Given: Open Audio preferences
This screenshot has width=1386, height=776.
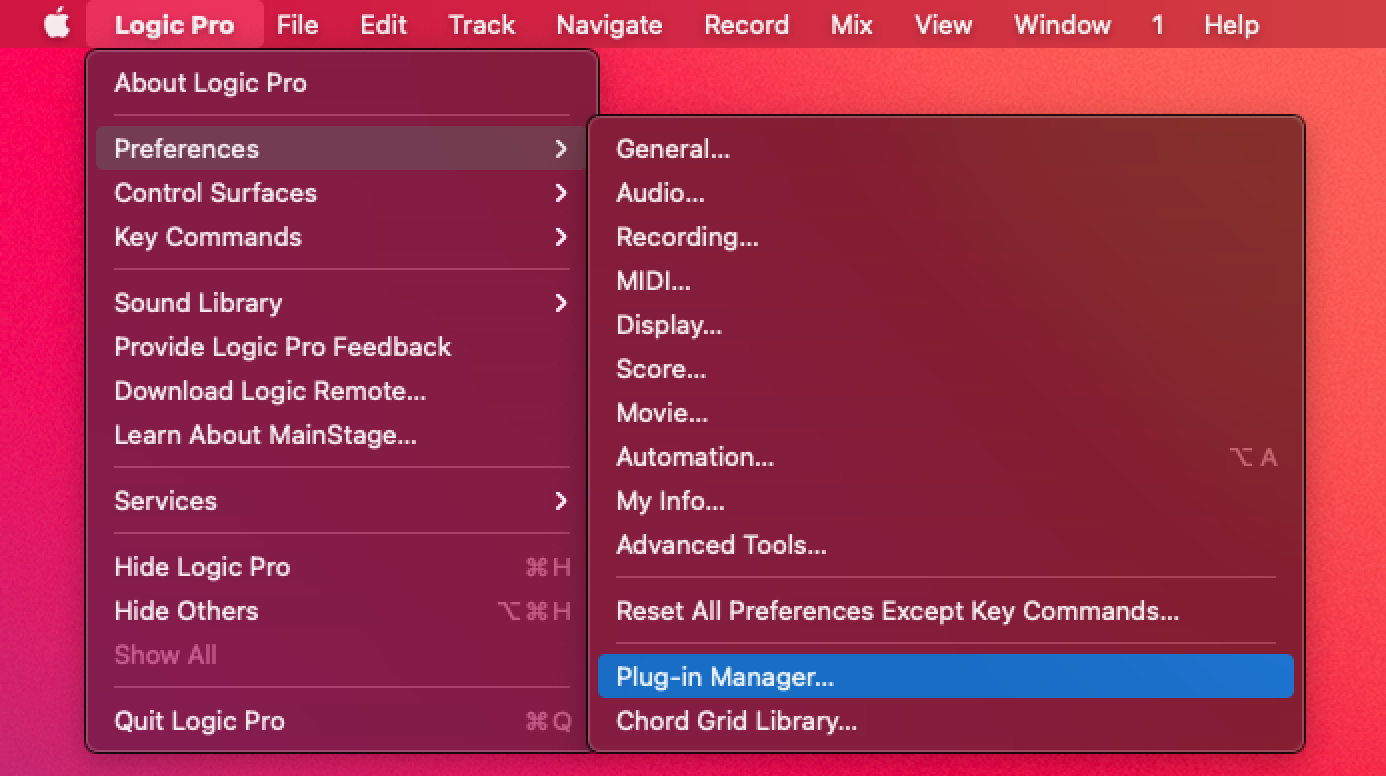Looking at the screenshot, I should coord(946,193).
